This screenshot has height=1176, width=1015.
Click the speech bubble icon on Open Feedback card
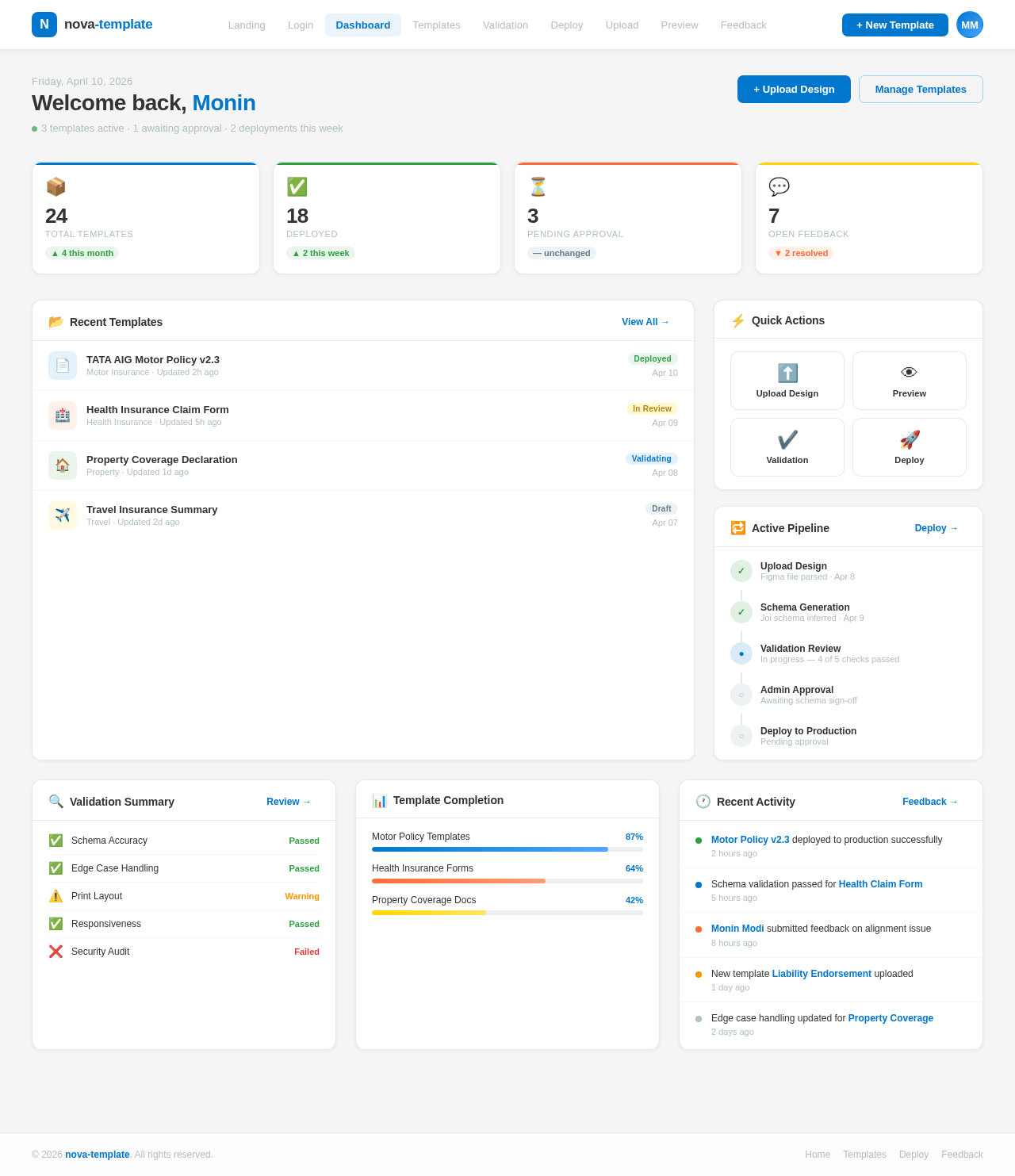[779, 187]
